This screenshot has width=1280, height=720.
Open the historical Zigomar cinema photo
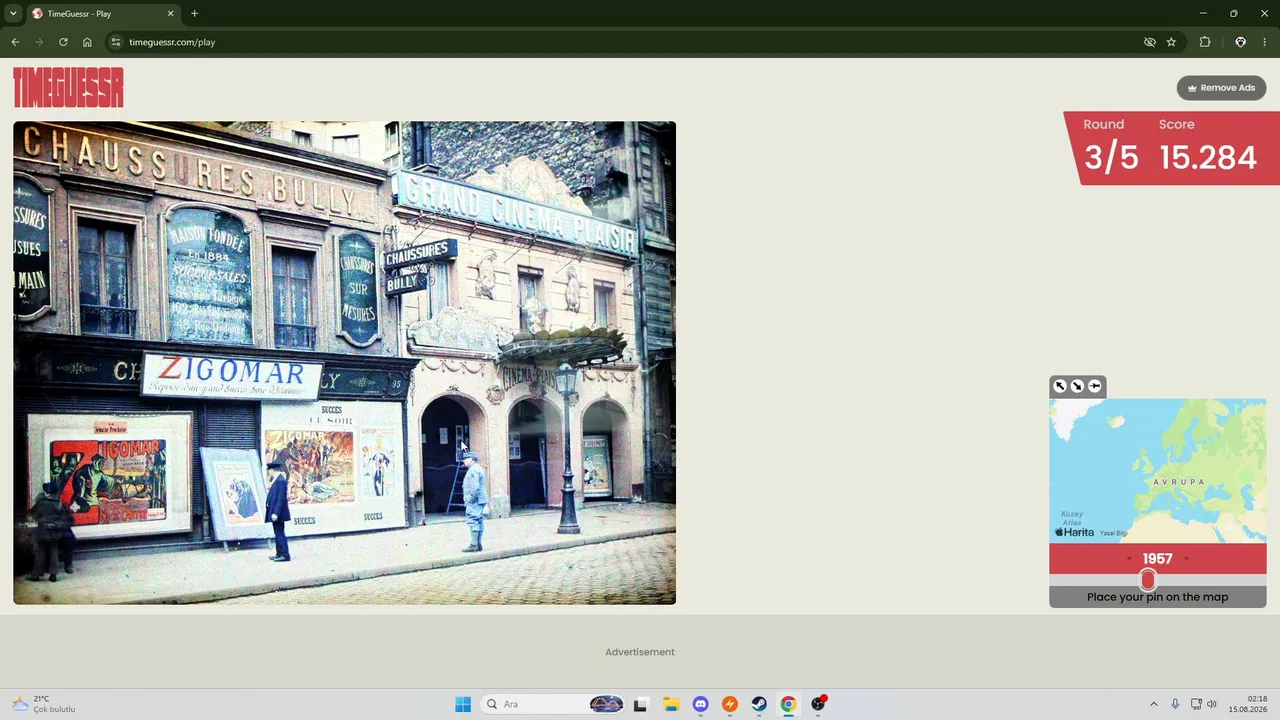pyautogui.click(x=344, y=363)
